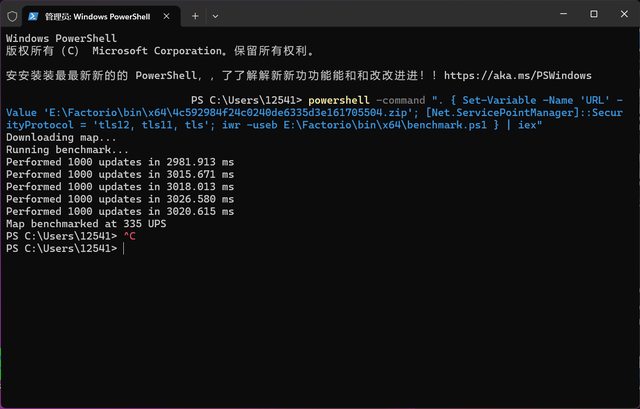Open a new terminal tab with plus button
This screenshot has height=409, width=640.
click(x=195, y=16)
